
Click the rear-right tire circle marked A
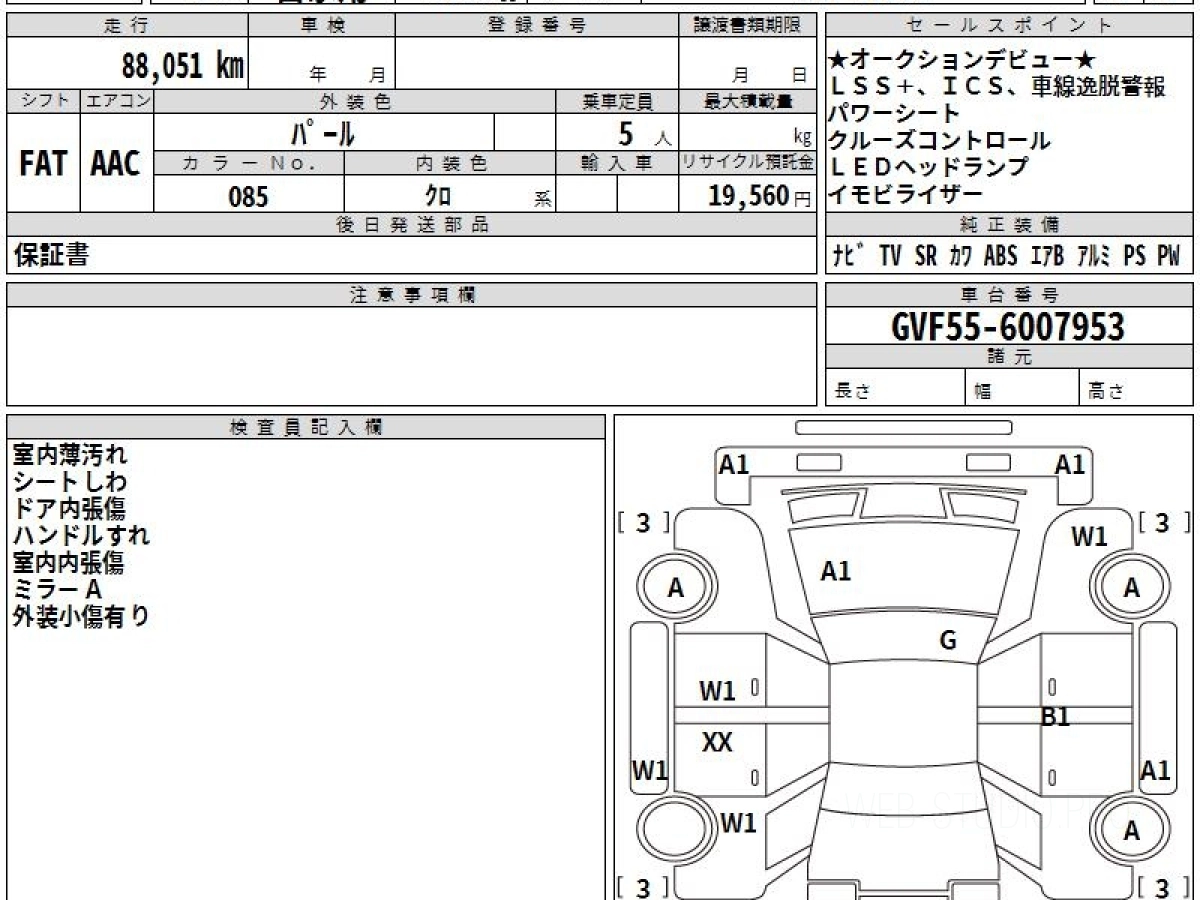1131,830
